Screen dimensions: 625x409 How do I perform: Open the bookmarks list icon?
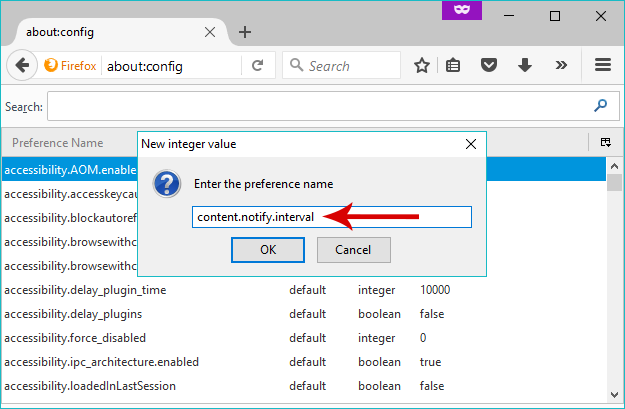pyautogui.click(x=453, y=65)
